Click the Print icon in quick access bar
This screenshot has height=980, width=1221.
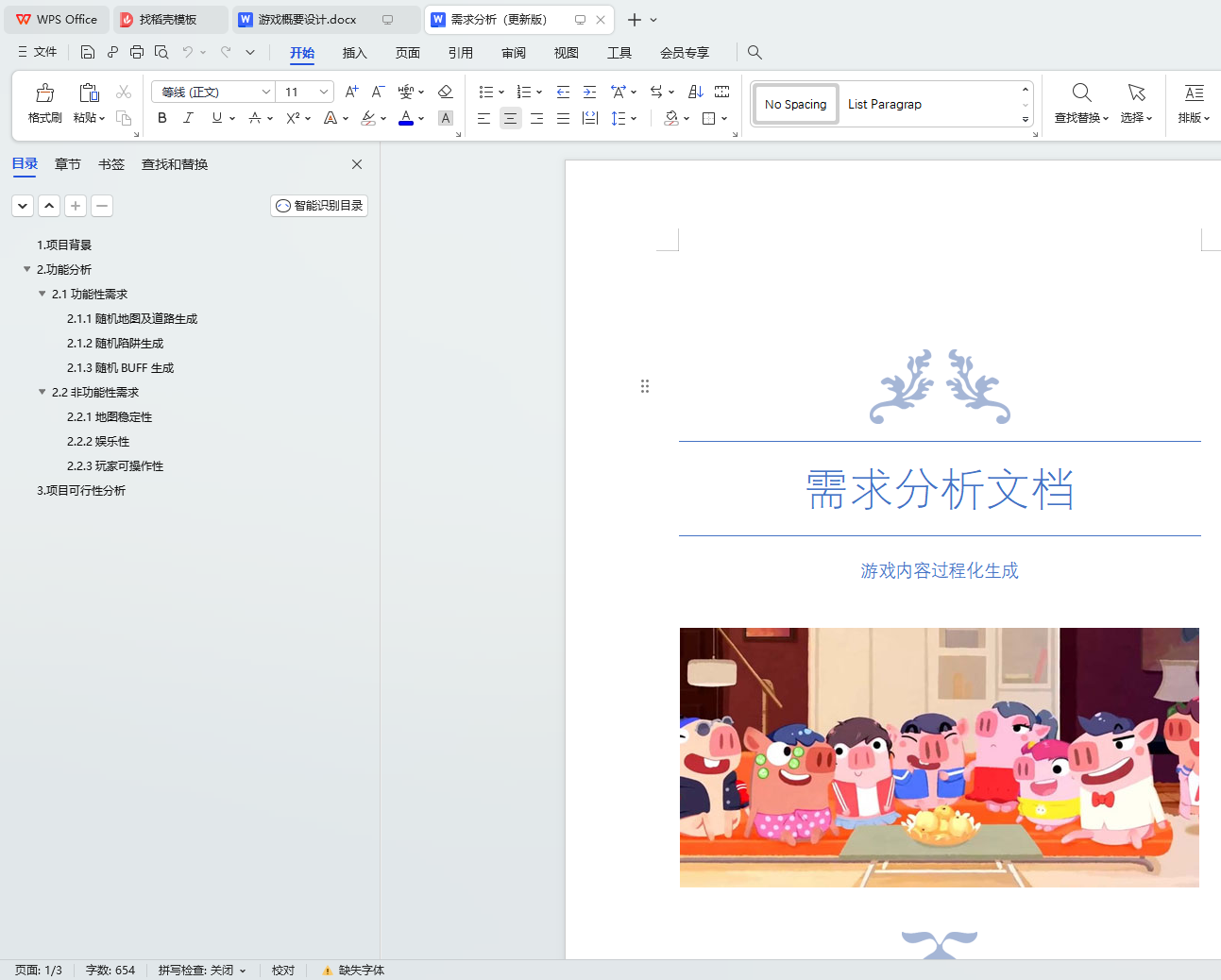click(x=137, y=52)
